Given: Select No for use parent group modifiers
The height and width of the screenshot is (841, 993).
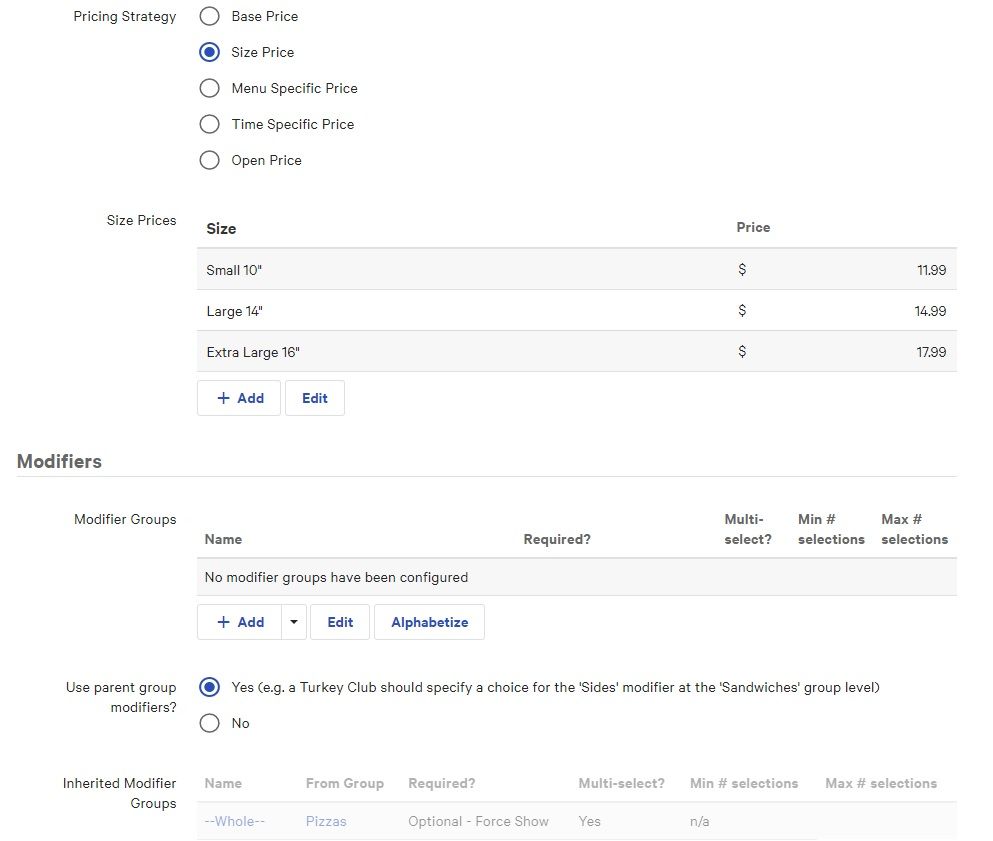Looking at the screenshot, I should tap(209, 724).
